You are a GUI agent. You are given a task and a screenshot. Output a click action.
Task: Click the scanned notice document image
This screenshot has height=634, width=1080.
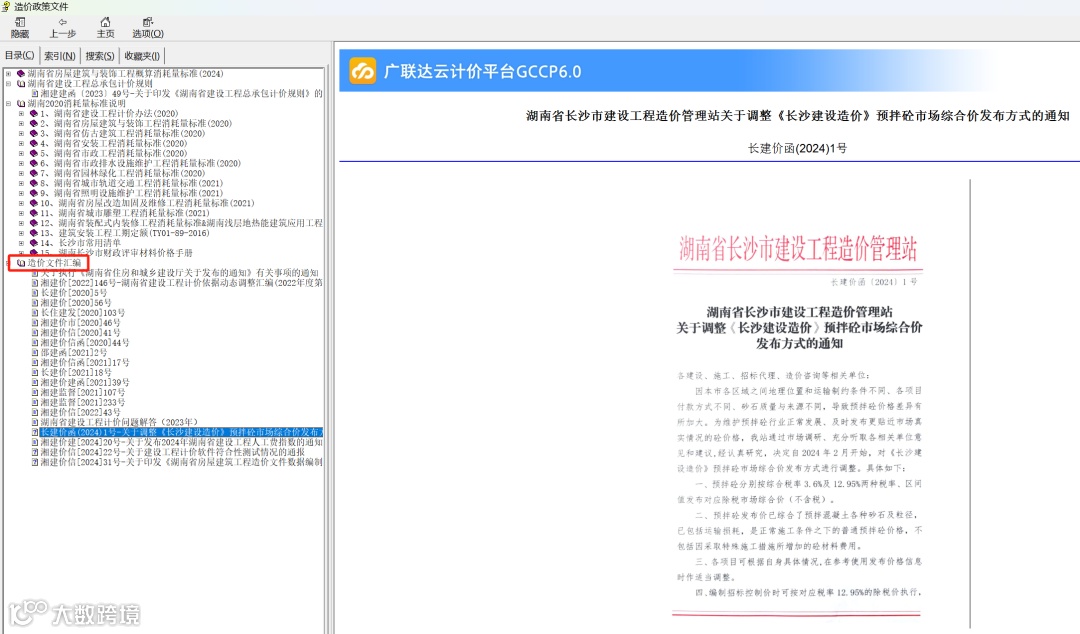point(798,405)
